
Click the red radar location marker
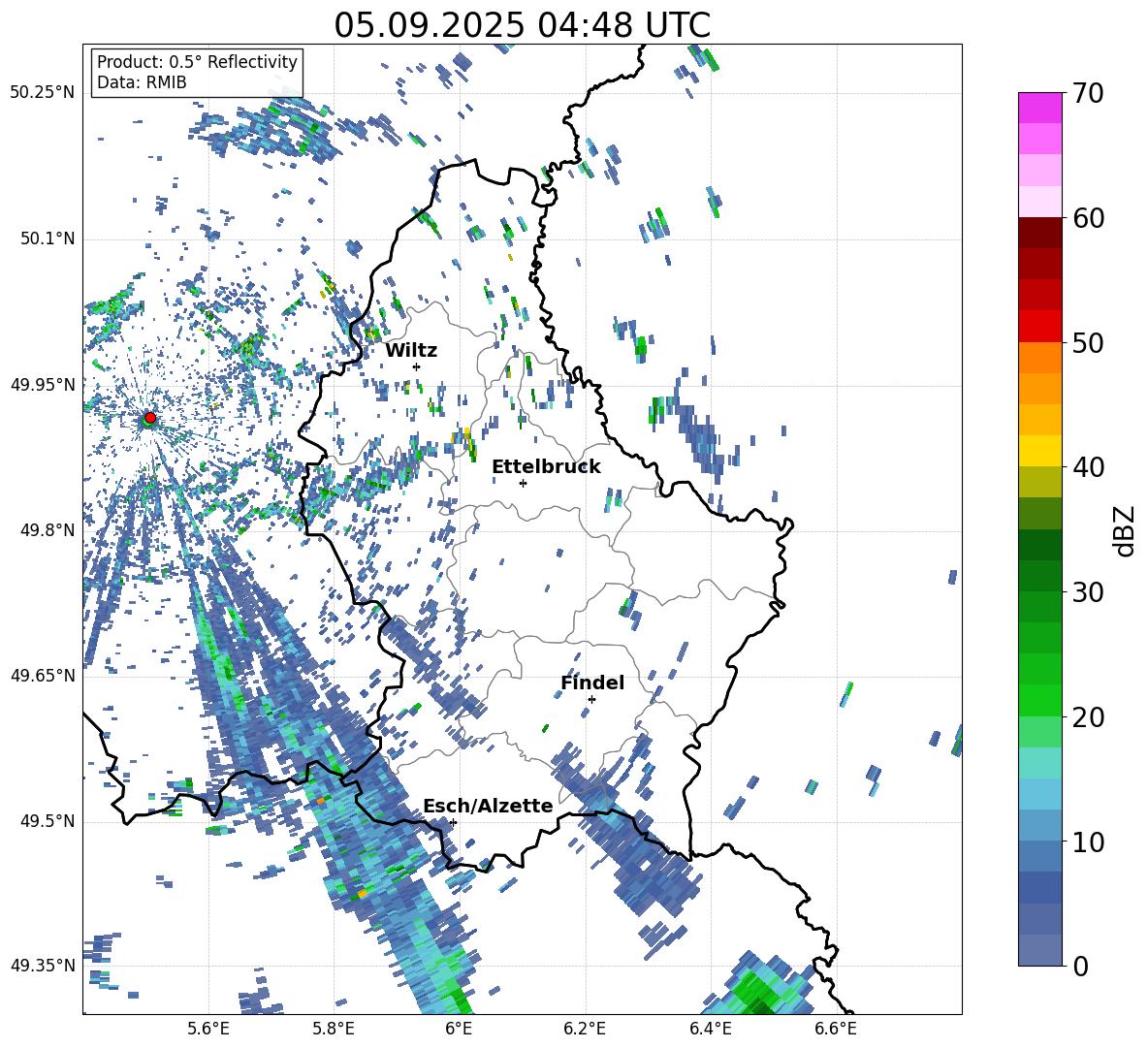coord(150,418)
